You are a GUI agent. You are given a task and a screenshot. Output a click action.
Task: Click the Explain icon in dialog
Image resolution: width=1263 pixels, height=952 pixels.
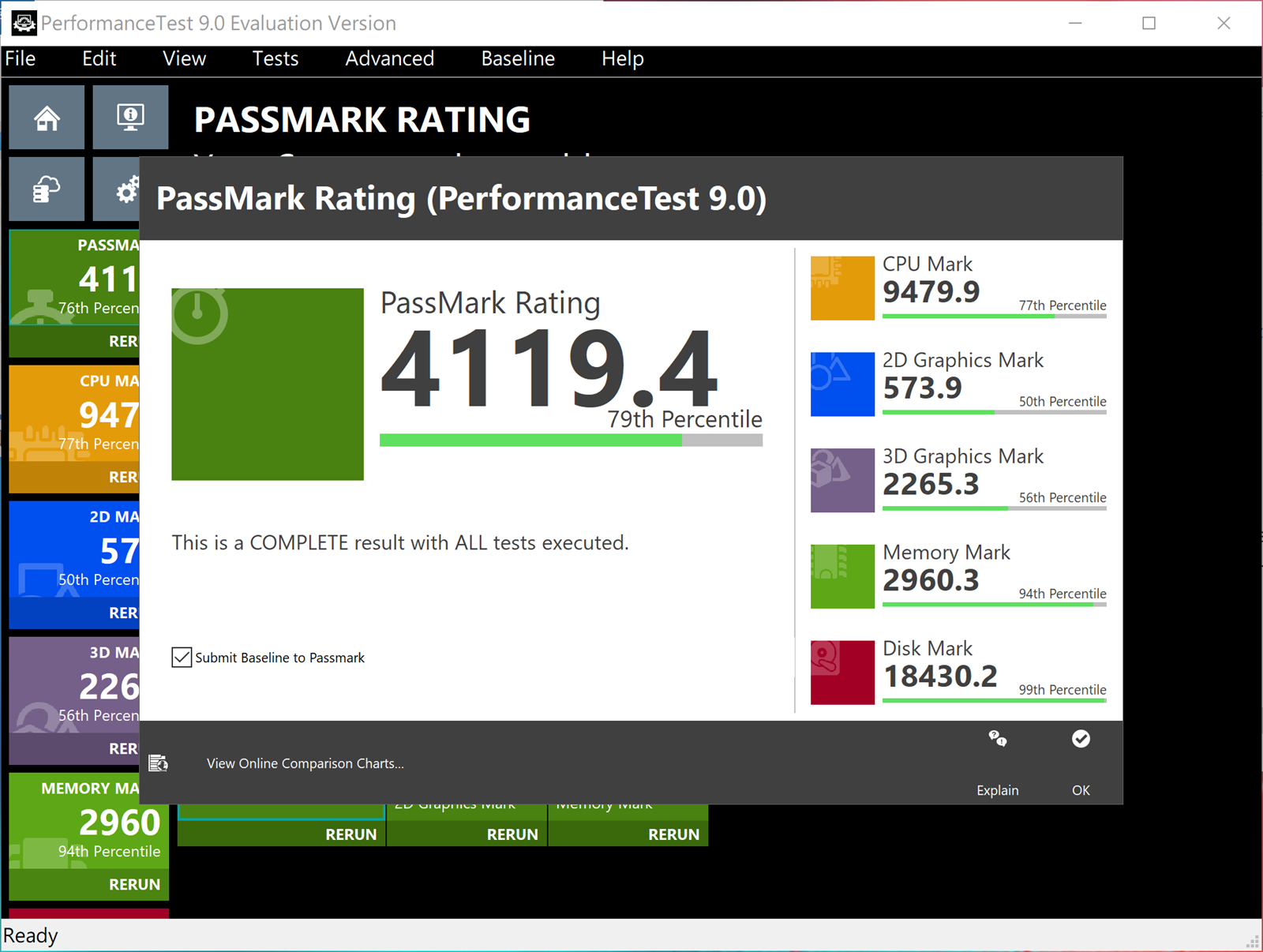[x=997, y=740]
